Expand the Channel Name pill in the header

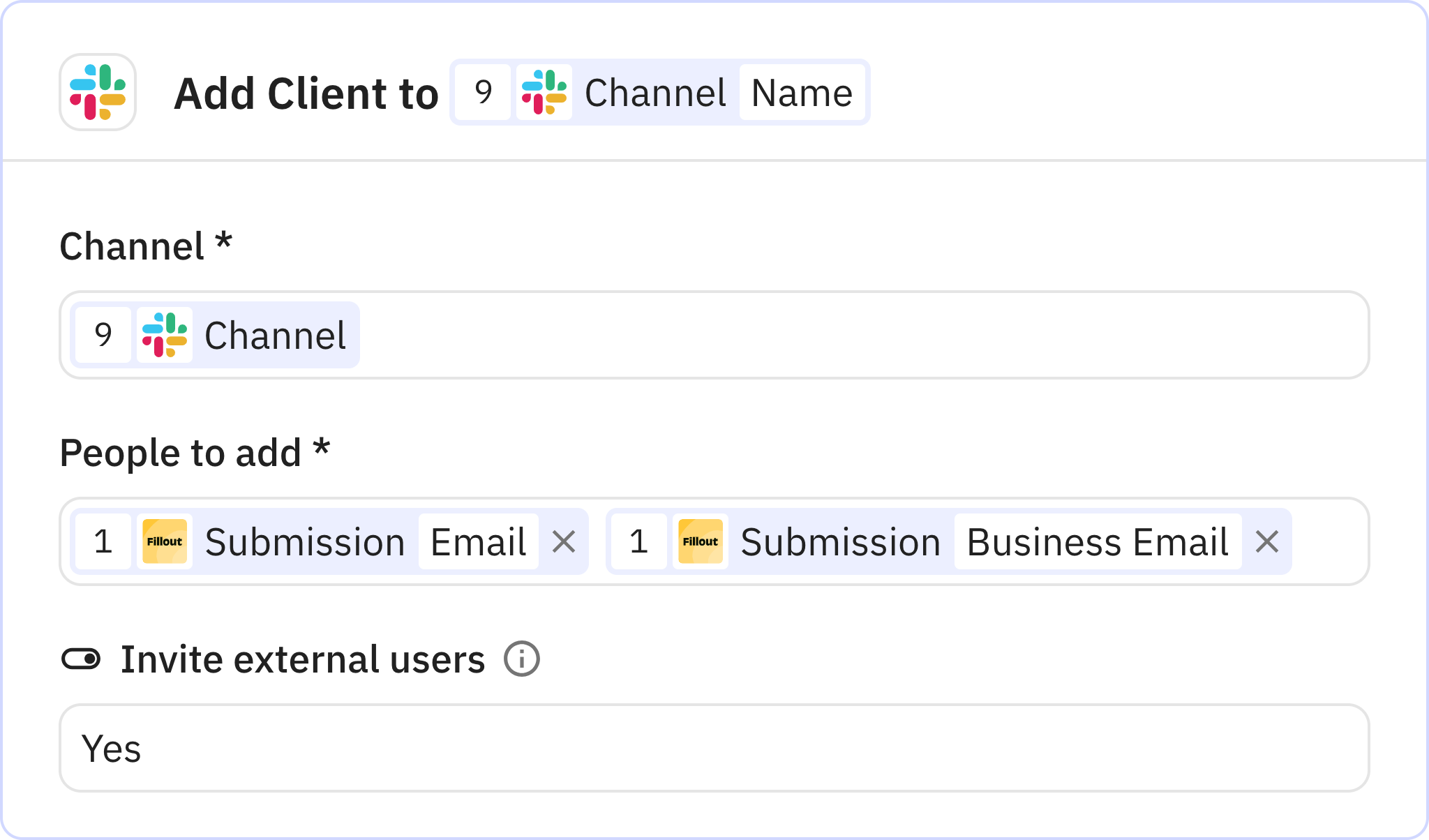pyautogui.click(x=659, y=92)
